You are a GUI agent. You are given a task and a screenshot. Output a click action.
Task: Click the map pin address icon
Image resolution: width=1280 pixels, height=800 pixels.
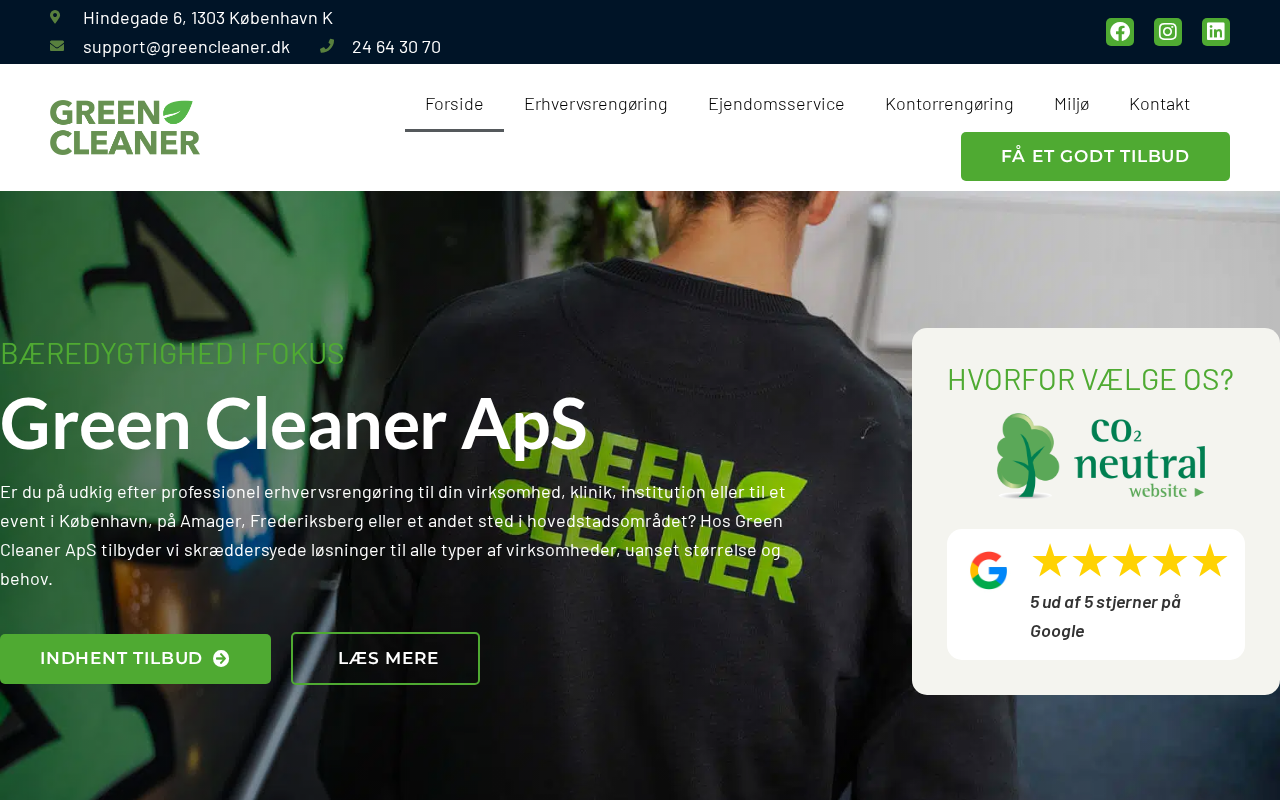pyautogui.click(x=55, y=17)
